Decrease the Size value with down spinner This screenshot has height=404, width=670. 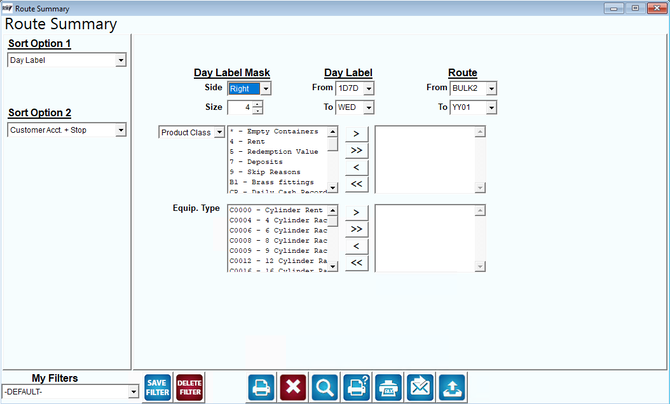[x=257, y=111]
